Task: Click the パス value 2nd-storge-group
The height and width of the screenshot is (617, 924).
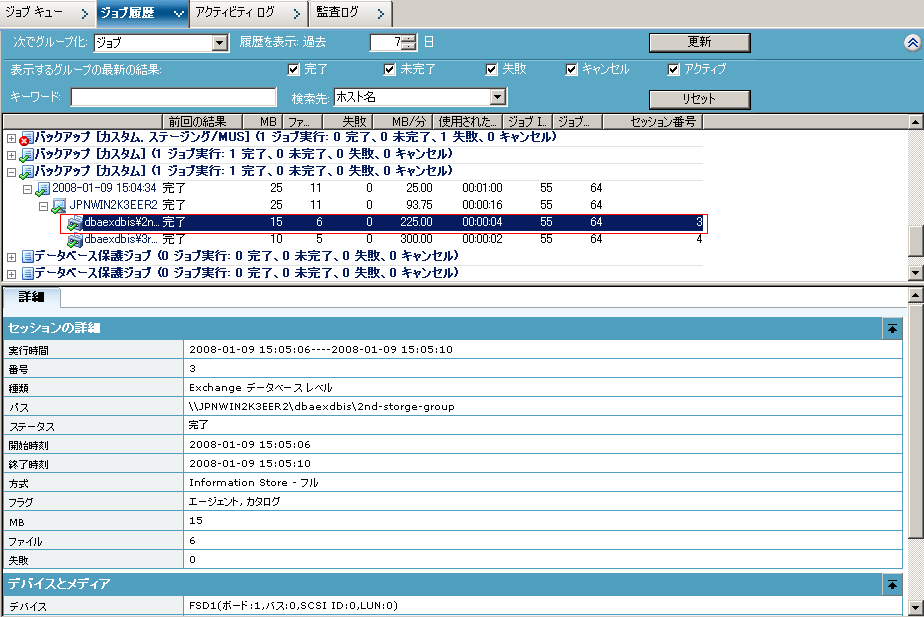Action: (322, 407)
